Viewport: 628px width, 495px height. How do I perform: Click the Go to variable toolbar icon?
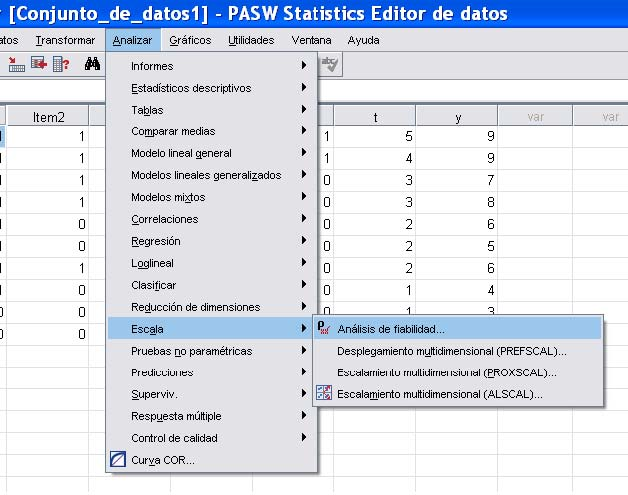click(39, 64)
